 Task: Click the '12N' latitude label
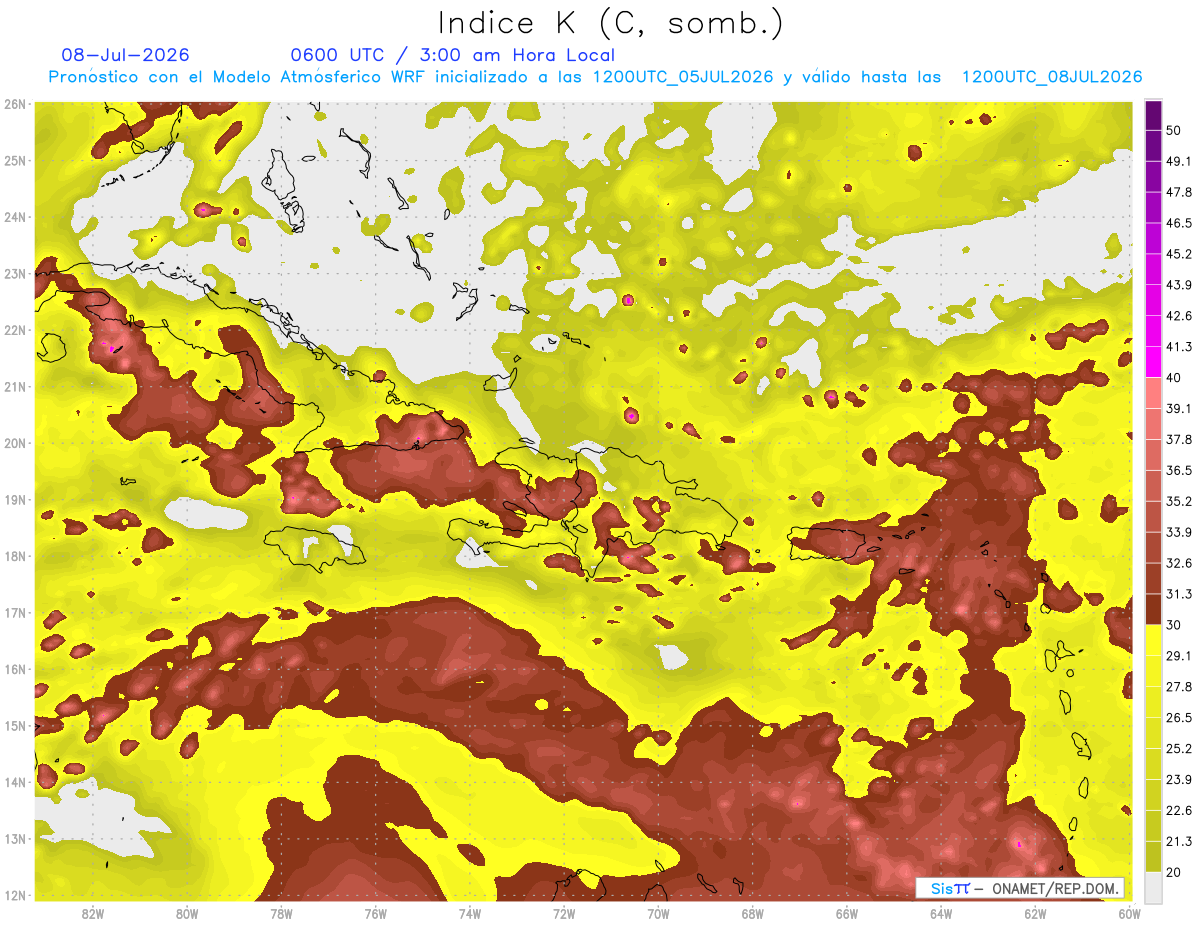pyautogui.click(x=14, y=895)
